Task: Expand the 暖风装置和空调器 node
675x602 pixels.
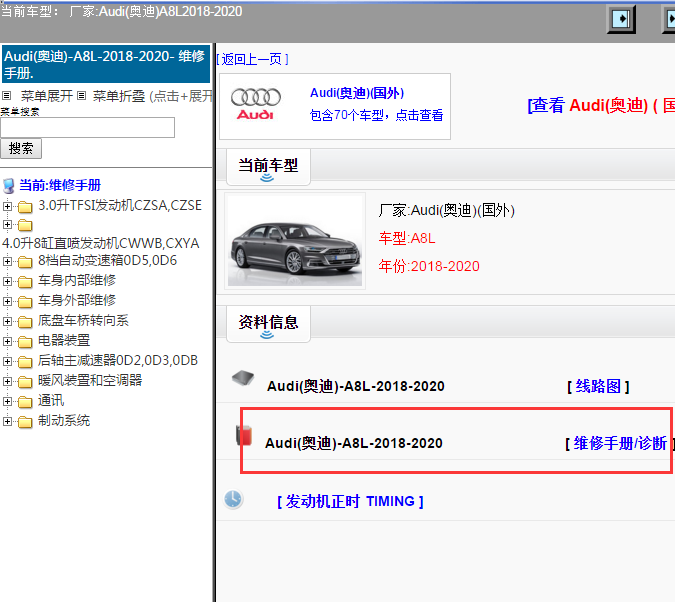Action: (7, 381)
